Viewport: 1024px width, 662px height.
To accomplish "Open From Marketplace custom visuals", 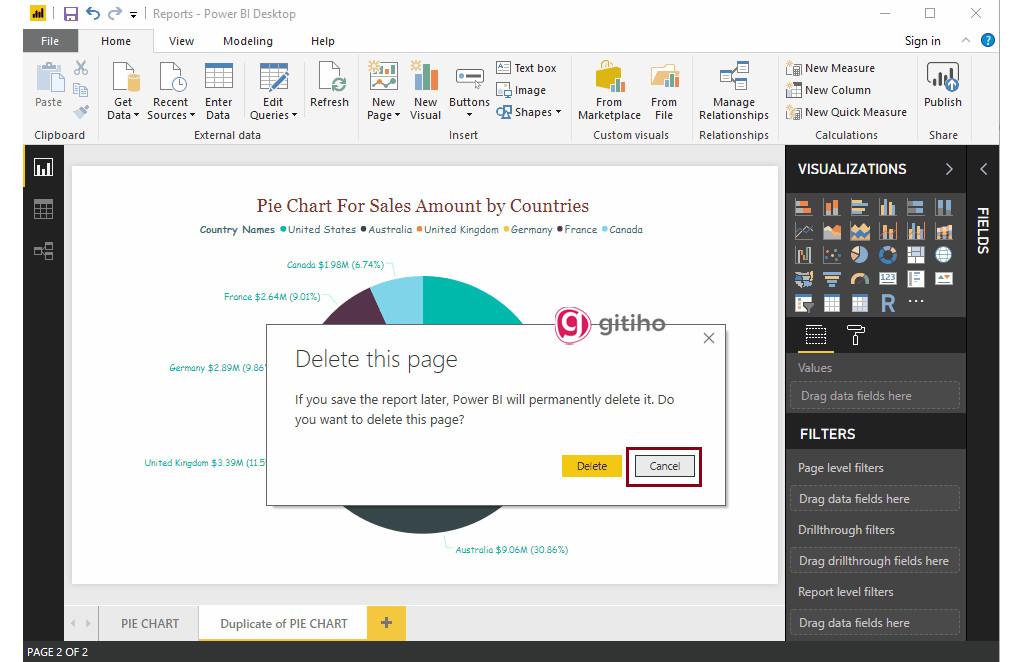I will coord(609,91).
